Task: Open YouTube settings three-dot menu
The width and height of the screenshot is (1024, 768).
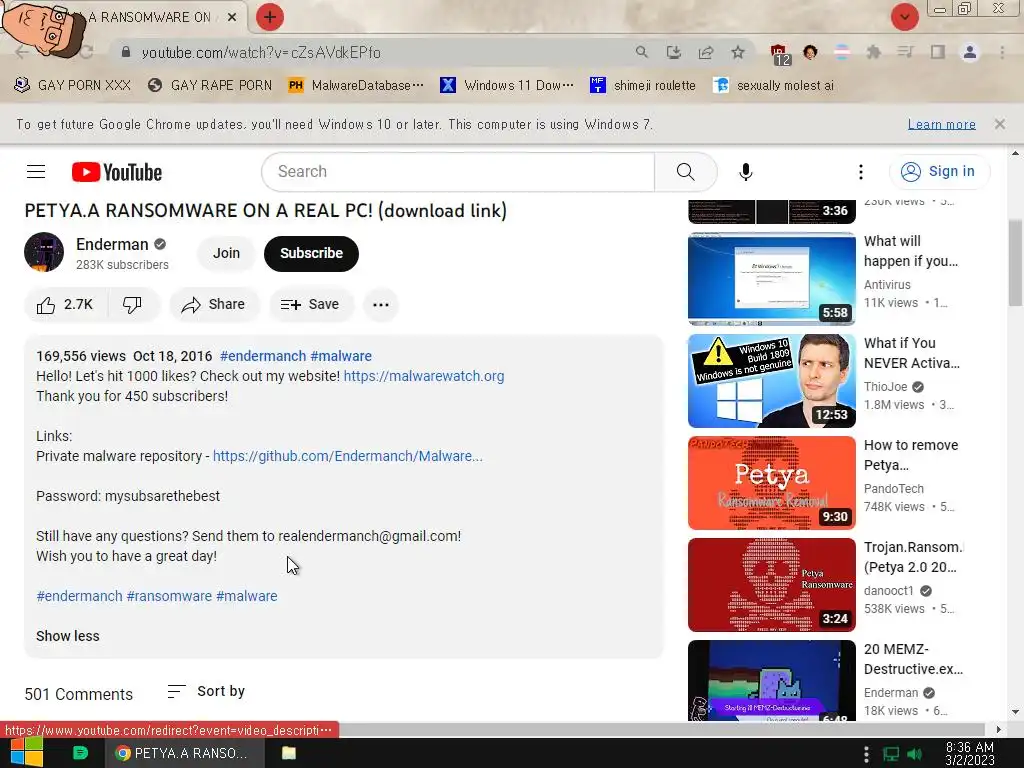Action: [861, 172]
